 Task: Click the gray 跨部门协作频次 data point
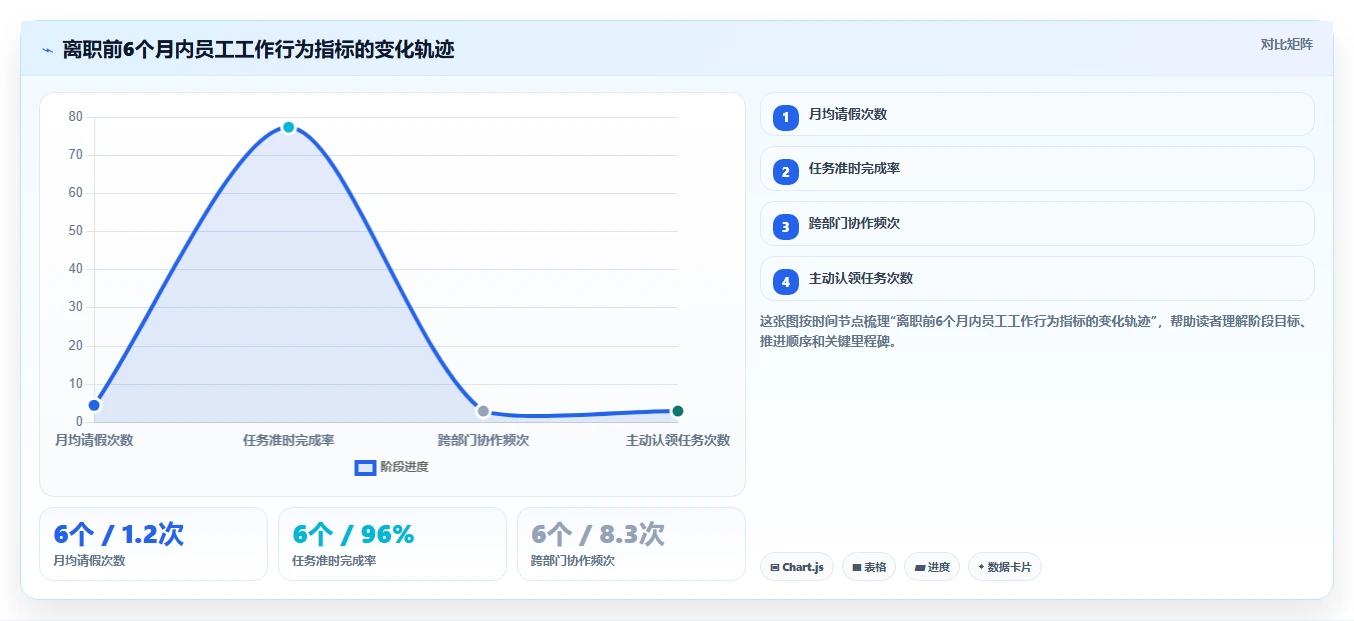[x=483, y=411]
